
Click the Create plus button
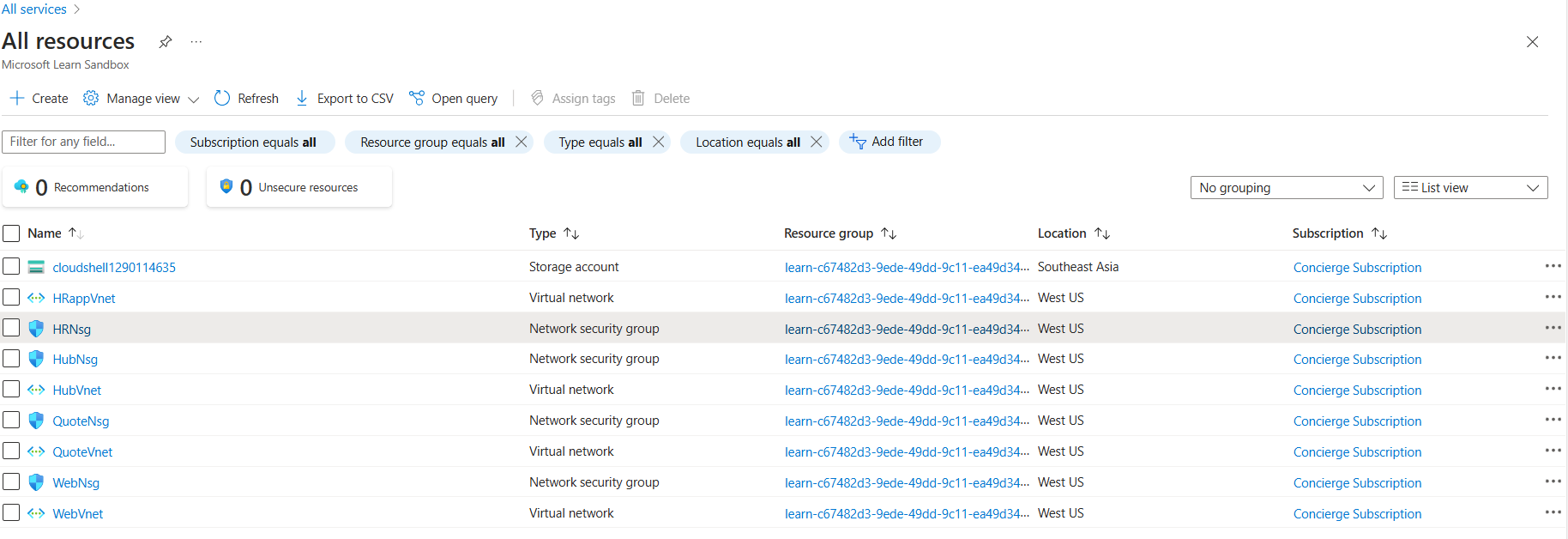[39, 99]
